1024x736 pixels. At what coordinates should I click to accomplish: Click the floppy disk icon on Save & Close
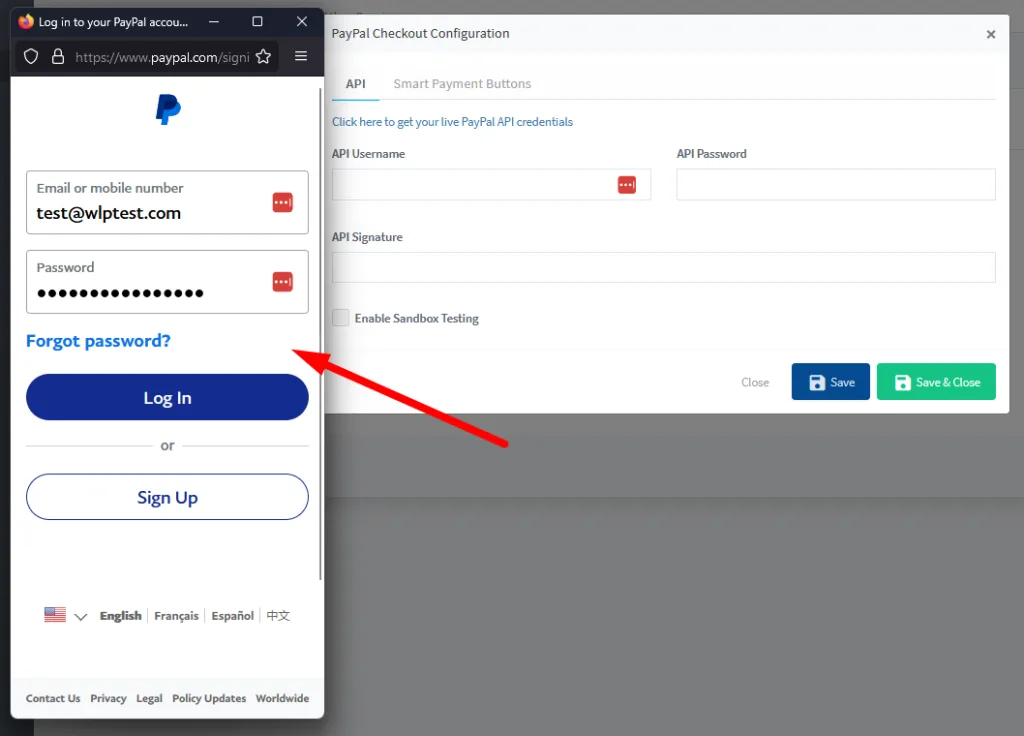(x=903, y=383)
